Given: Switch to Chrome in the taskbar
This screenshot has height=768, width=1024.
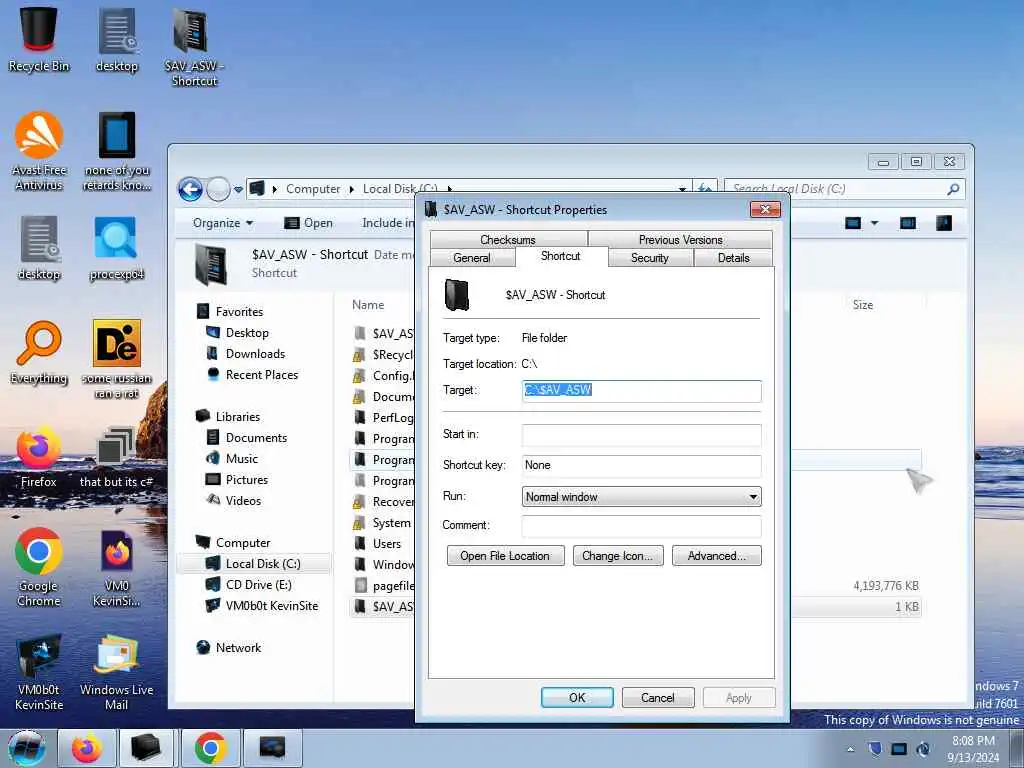Looking at the screenshot, I should pyautogui.click(x=210, y=748).
